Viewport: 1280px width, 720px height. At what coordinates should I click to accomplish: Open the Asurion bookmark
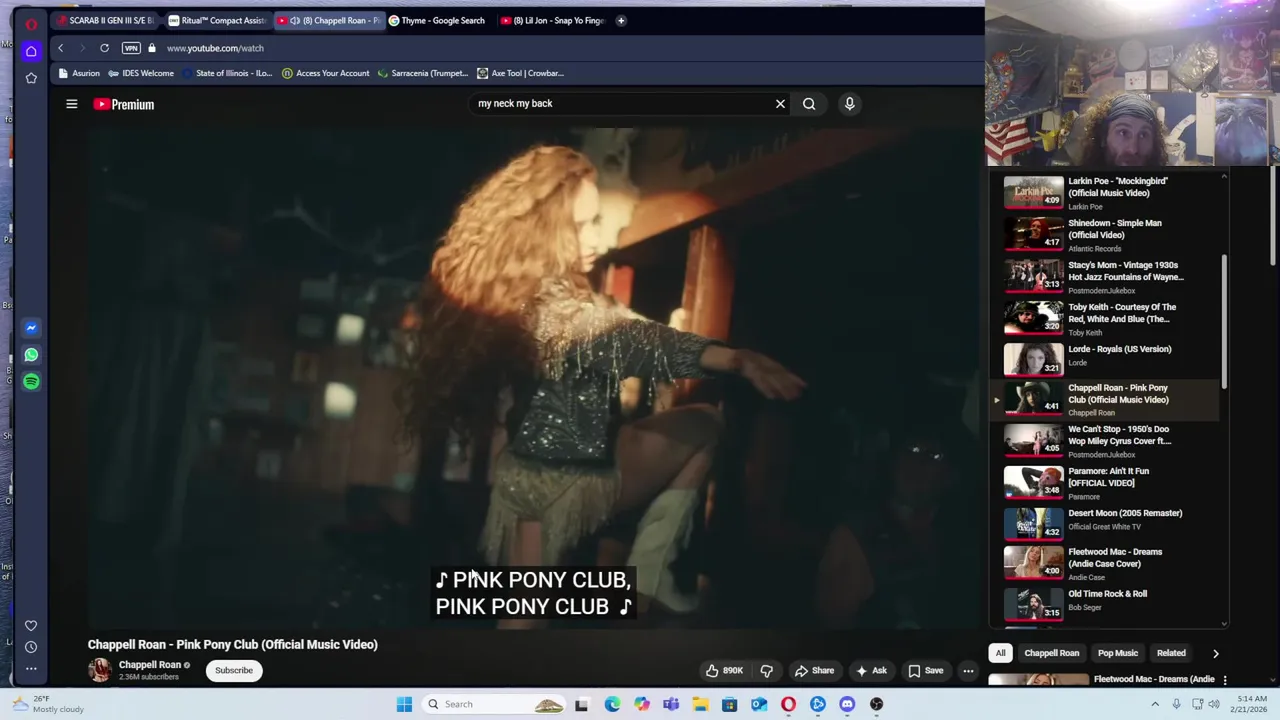(80, 73)
